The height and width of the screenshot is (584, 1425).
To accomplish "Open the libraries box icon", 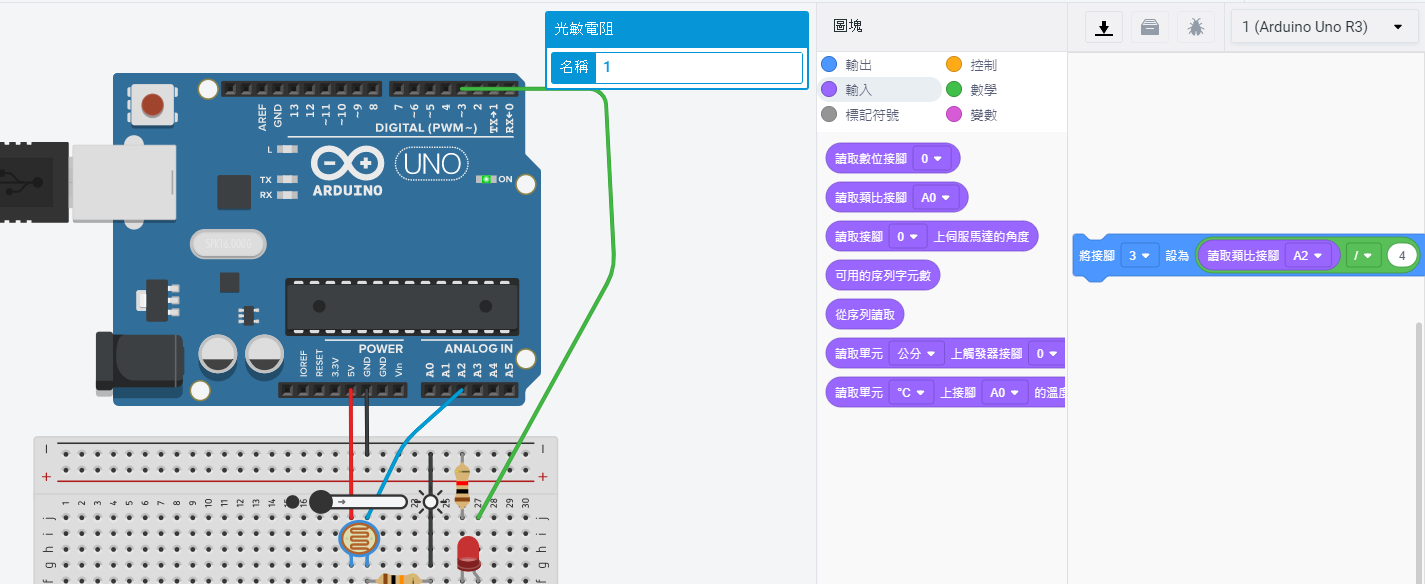I will coord(1150,28).
